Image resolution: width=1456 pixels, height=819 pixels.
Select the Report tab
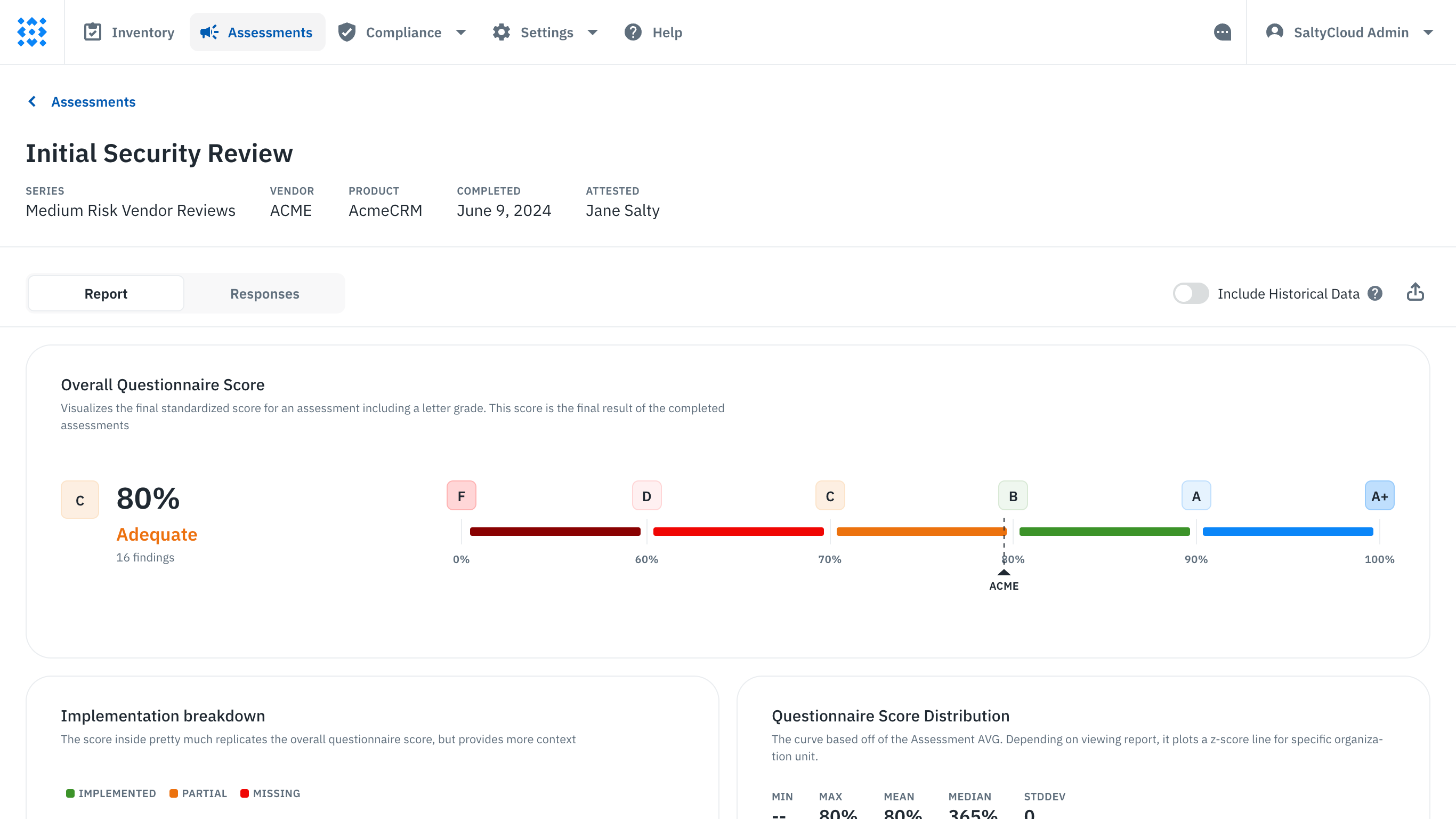106,294
